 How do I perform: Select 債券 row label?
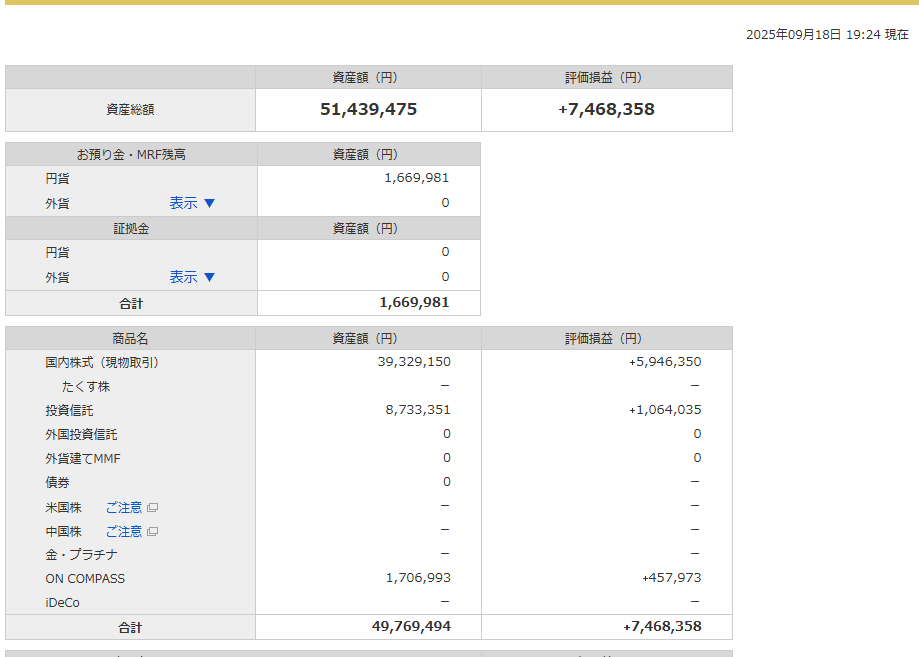(x=57, y=483)
